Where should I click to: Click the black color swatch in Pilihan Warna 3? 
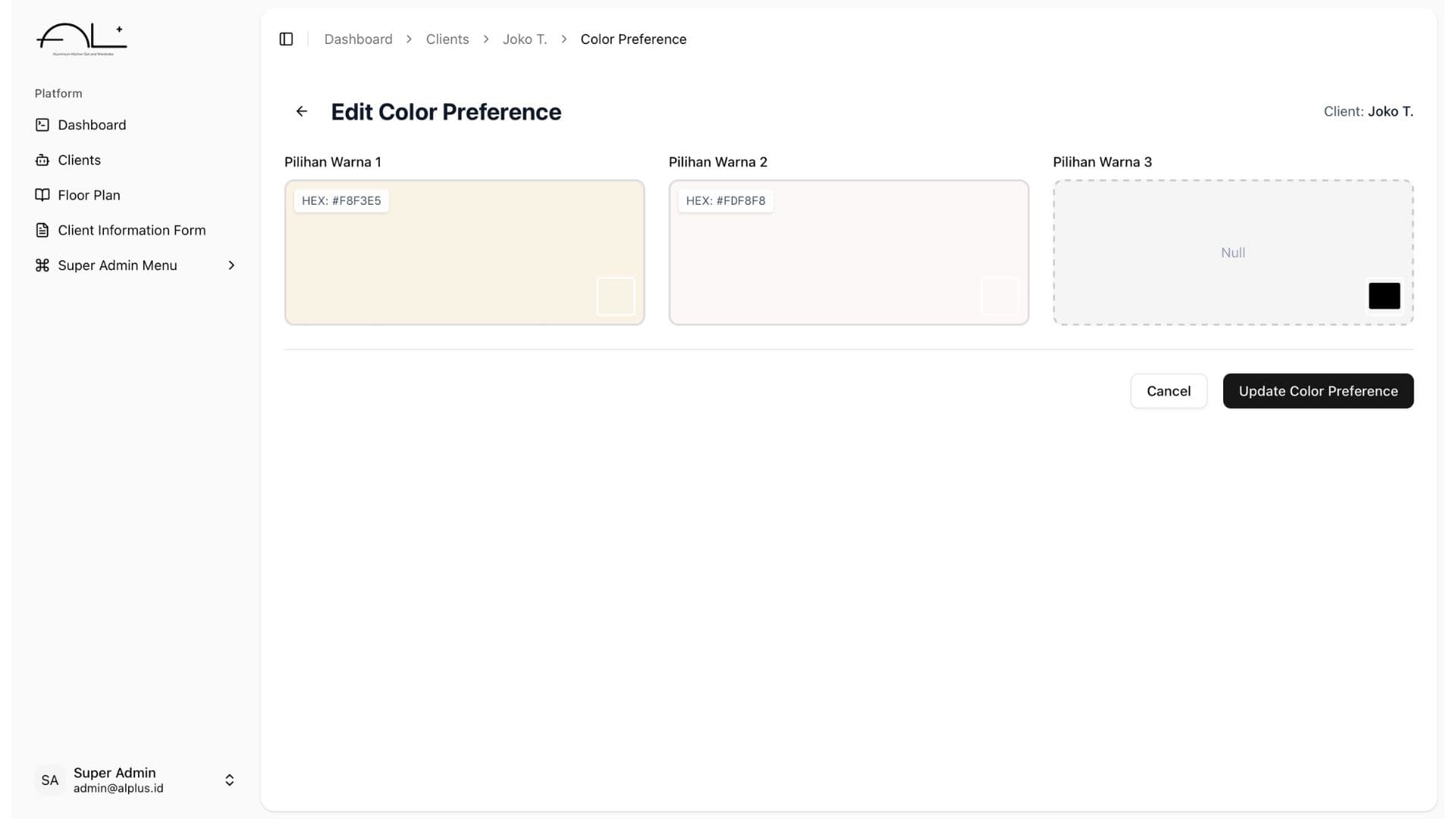(1384, 296)
